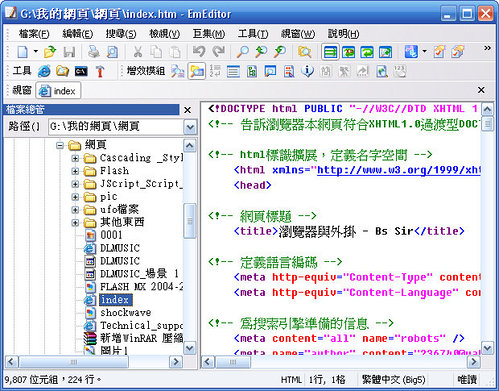Toggle Wrap by Window icon

(367, 52)
